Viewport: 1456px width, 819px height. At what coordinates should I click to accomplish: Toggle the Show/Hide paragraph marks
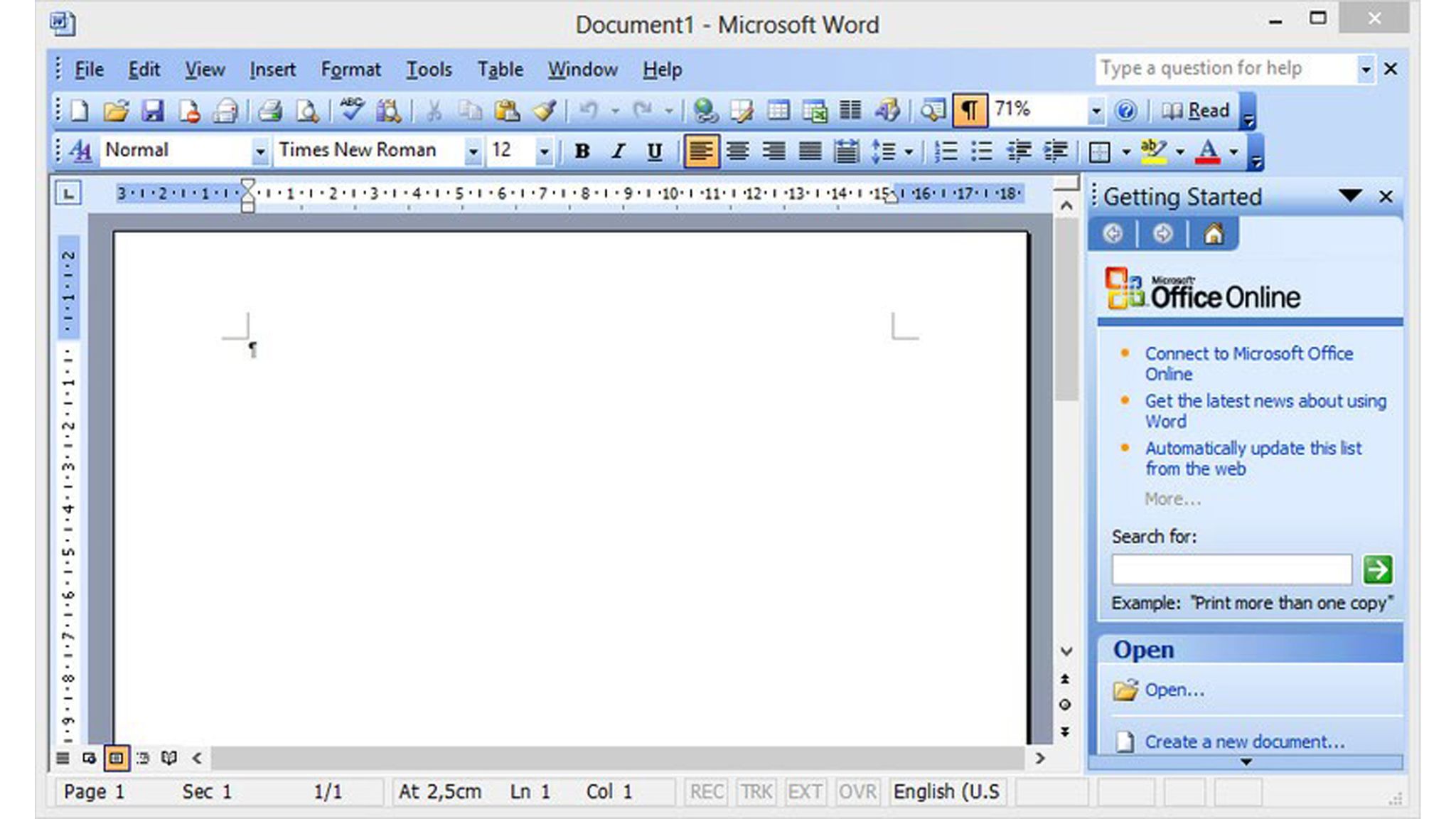coord(969,110)
